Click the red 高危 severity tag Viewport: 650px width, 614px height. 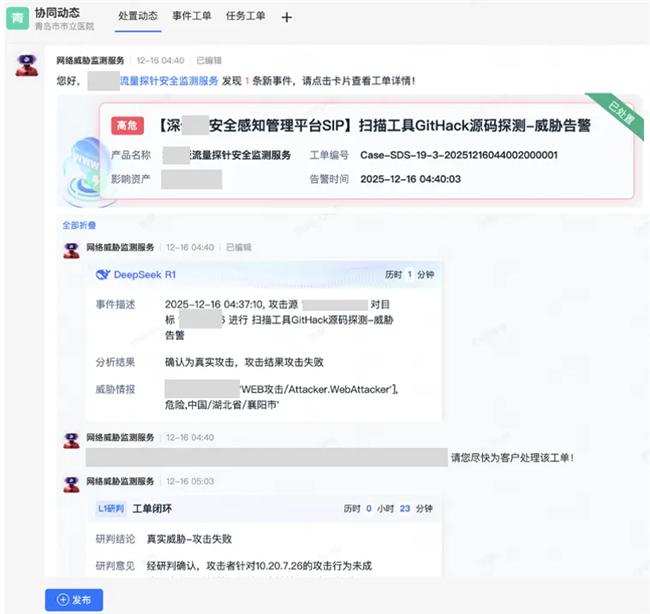[127, 126]
